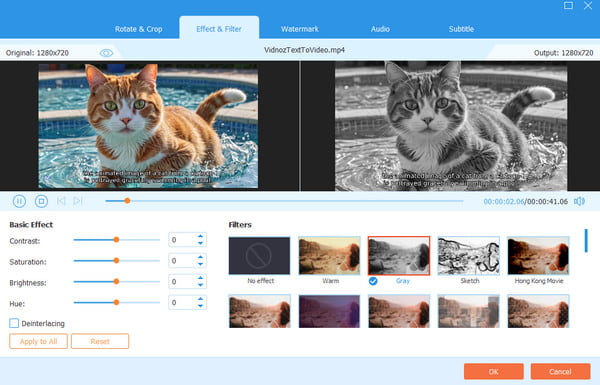Open the Effect & Filter tab
Screen dimensions: 600x385
219,29
